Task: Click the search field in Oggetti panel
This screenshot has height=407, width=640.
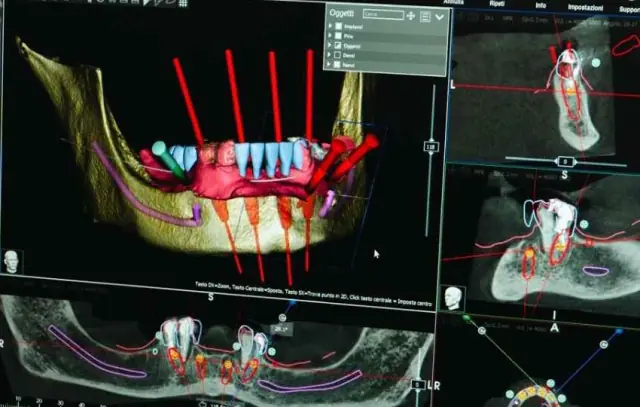Action: point(383,14)
